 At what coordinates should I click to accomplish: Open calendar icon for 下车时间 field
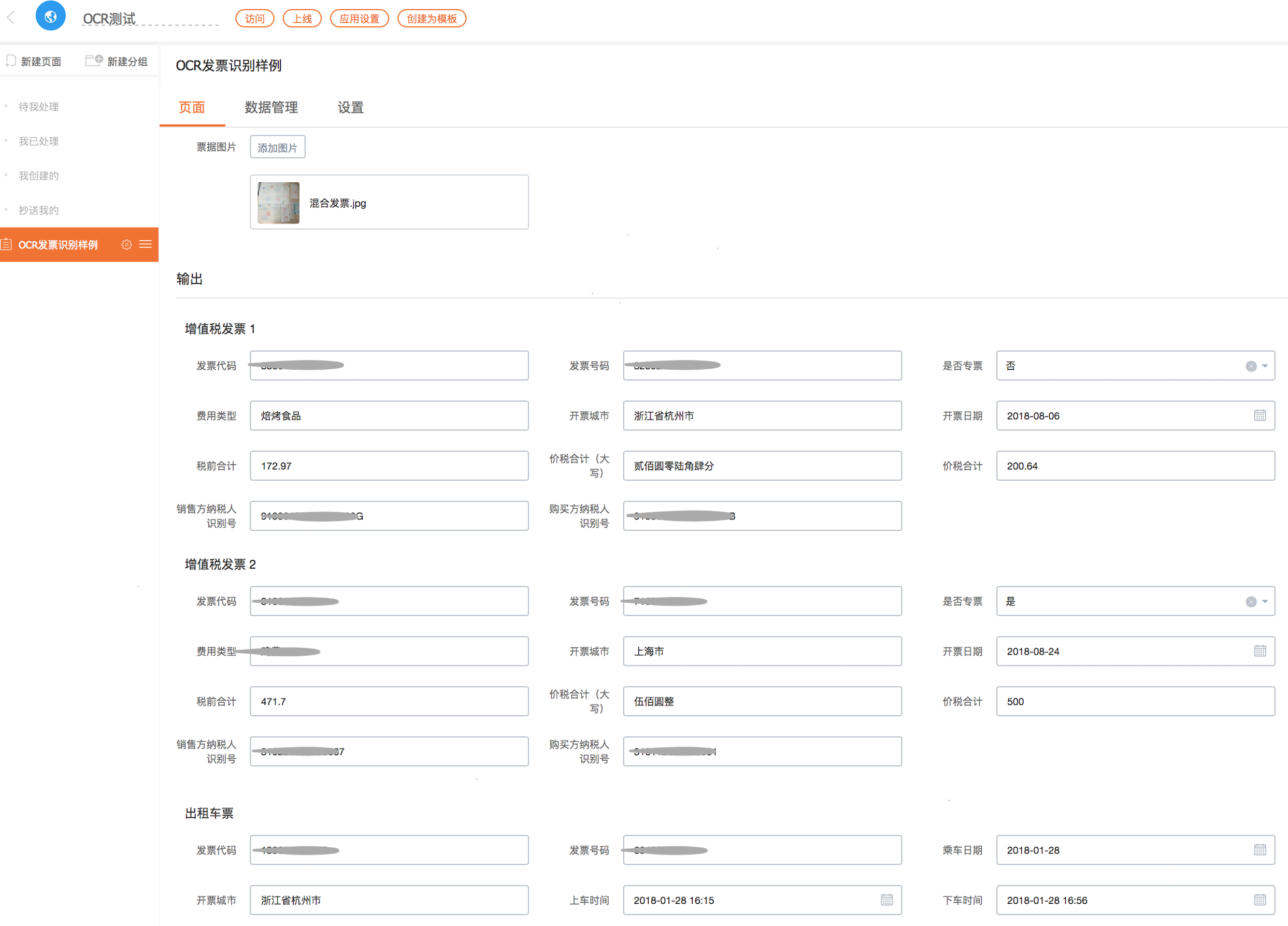pyautogui.click(x=1260, y=900)
